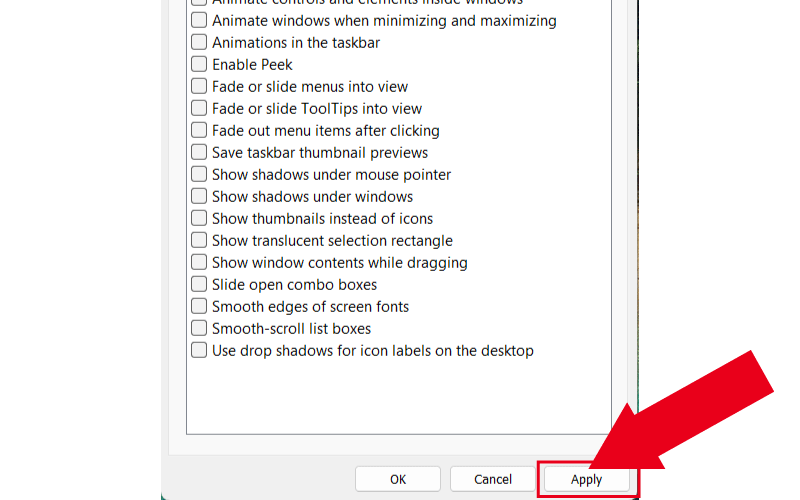The width and height of the screenshot is (800, 500).
Task: Enable Show window contents while dragging
Action: 199,262
